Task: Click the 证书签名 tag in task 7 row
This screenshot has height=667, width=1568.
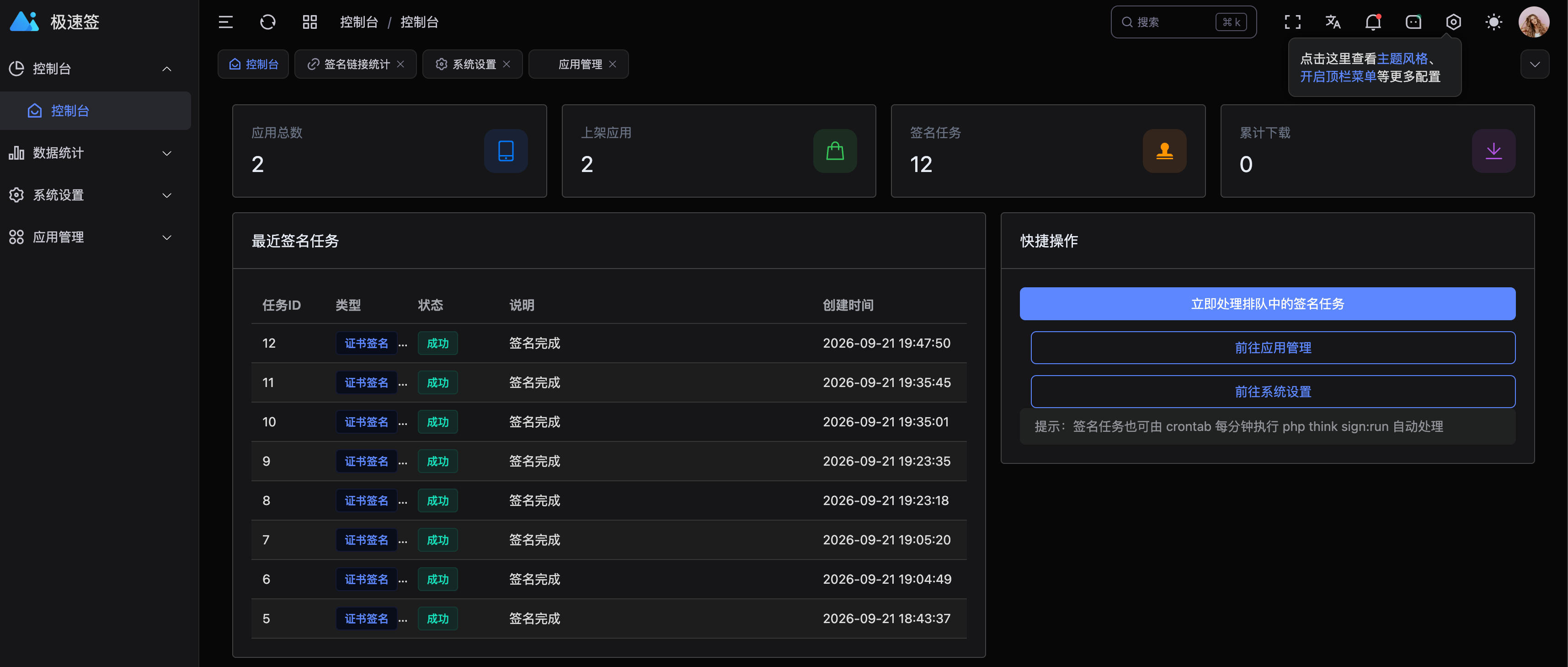Action: [x=367, y=540]
